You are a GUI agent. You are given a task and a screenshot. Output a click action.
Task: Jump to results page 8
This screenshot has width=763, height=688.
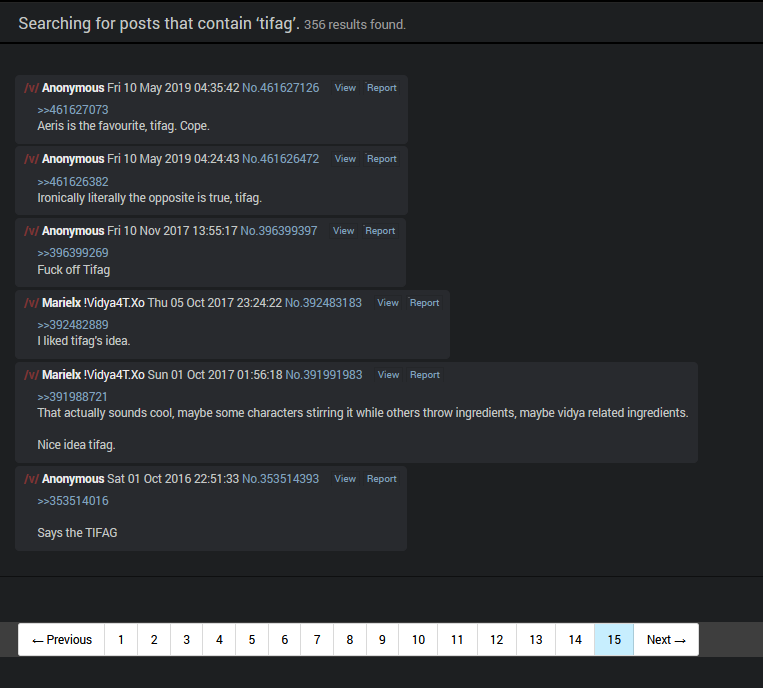349,640
